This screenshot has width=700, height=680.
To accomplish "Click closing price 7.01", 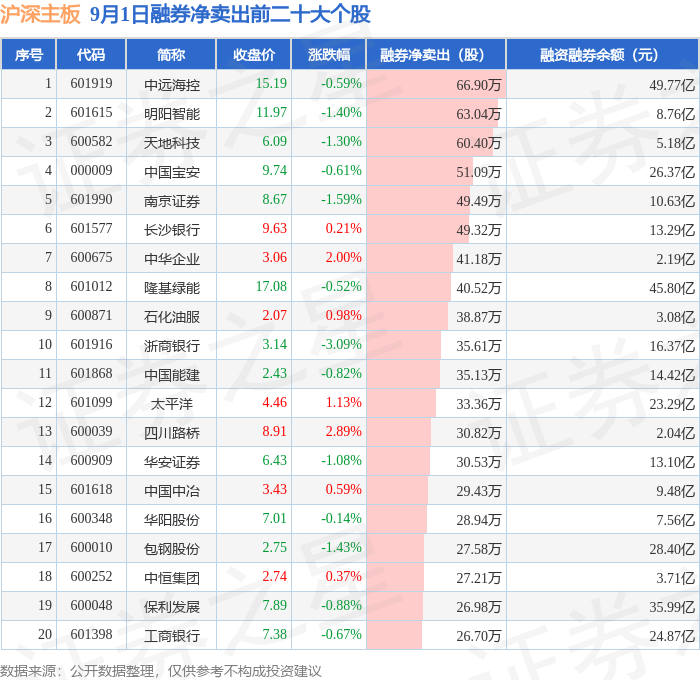I will pyautogui.click(x=275, y=519).
